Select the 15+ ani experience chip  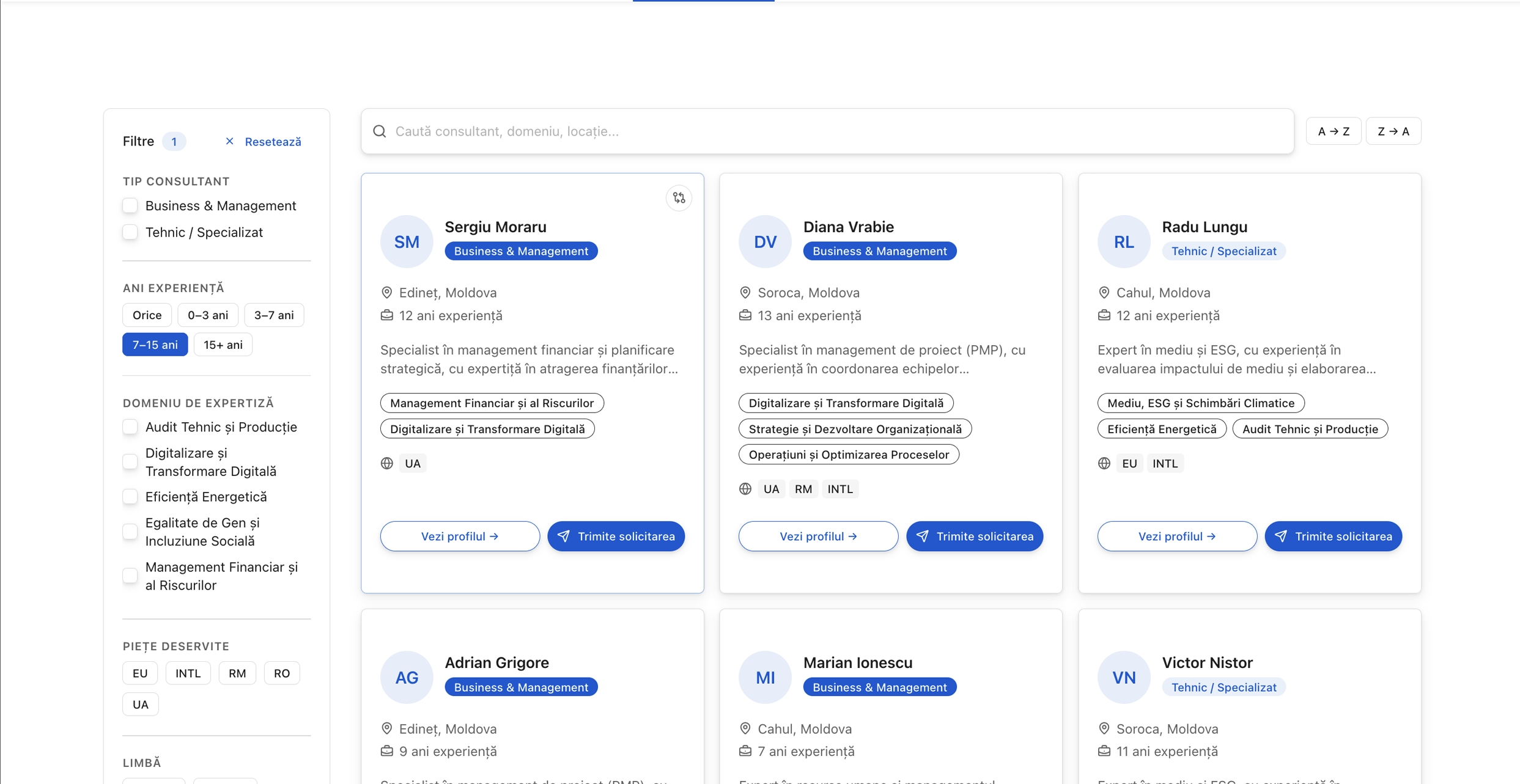click(223, 345)
